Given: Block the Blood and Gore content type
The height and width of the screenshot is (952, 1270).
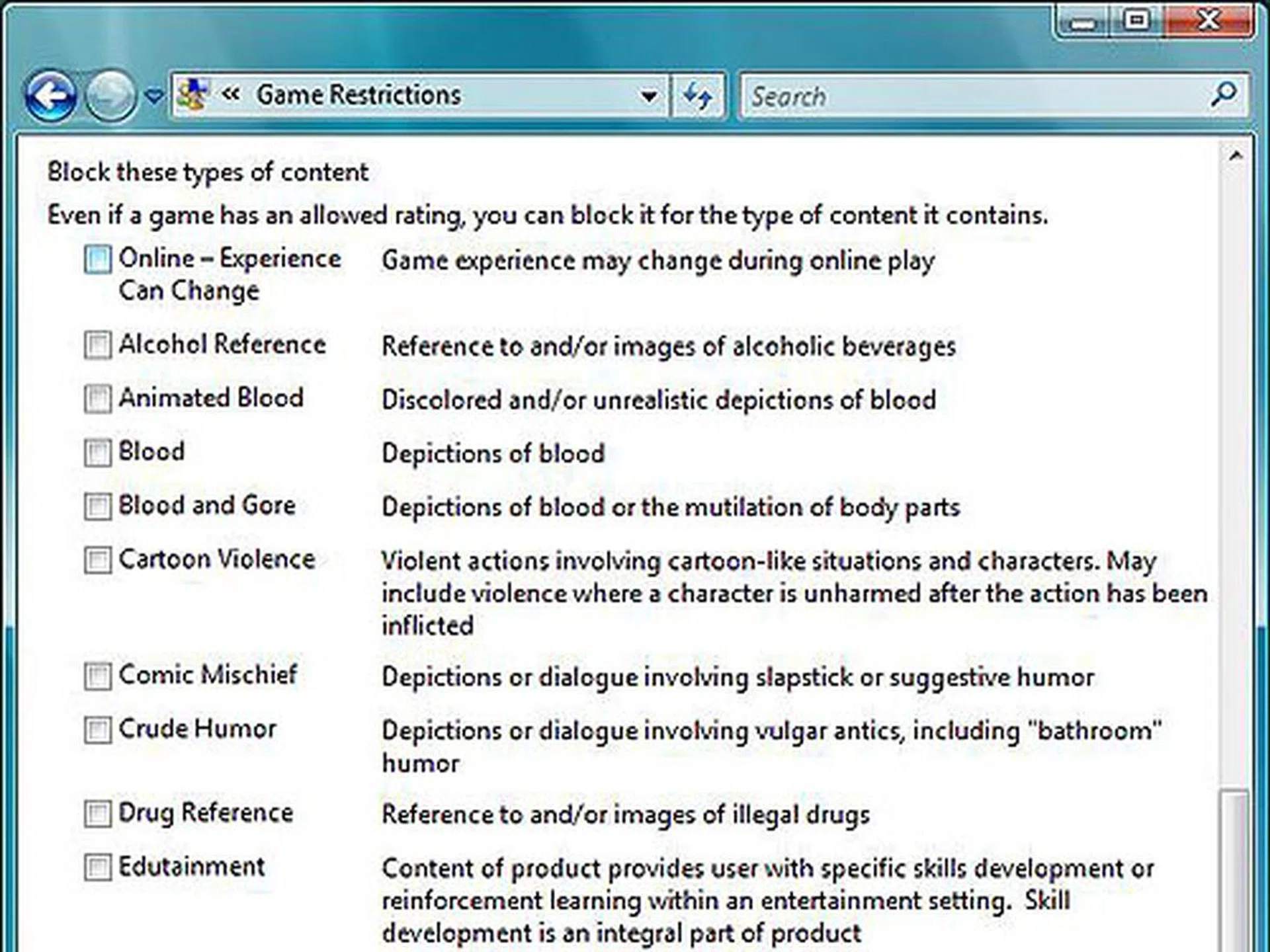Looking at the screenshot, I should tap(97, 507).
